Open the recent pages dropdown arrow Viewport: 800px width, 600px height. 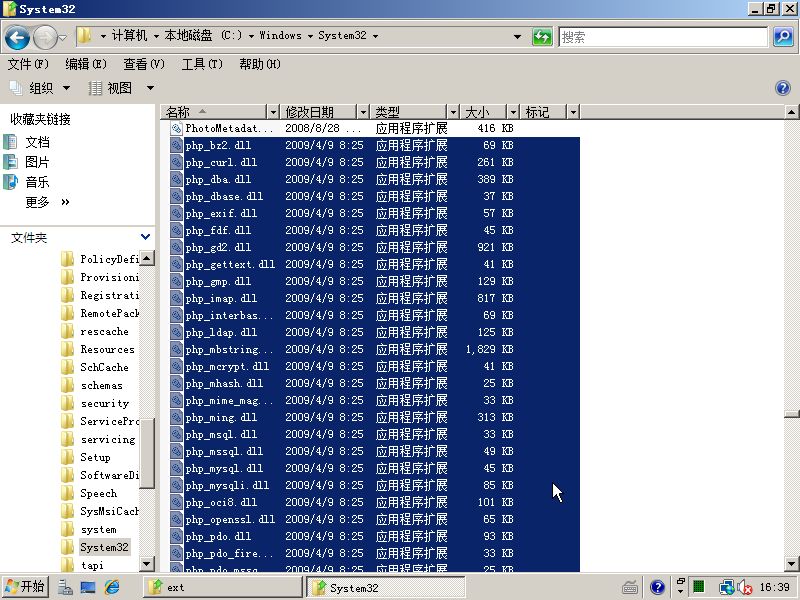pos(62,38)
